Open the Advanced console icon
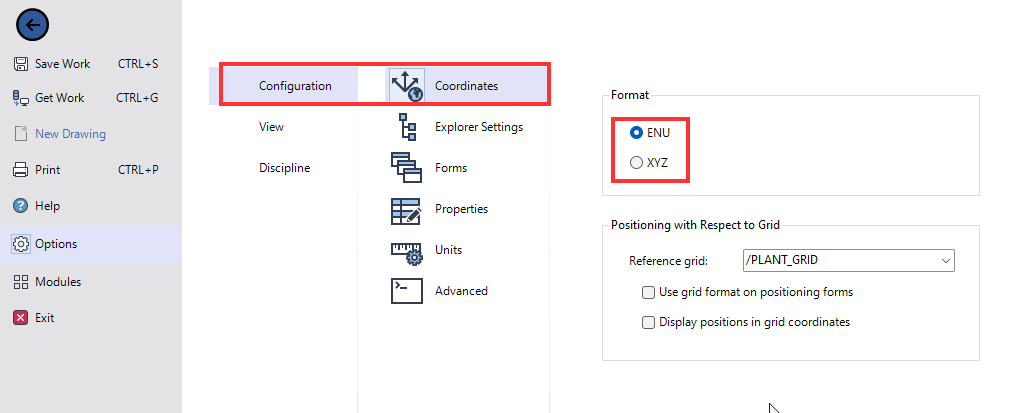The width and height of the screenshot is (1010, 413). pos(406,291)
